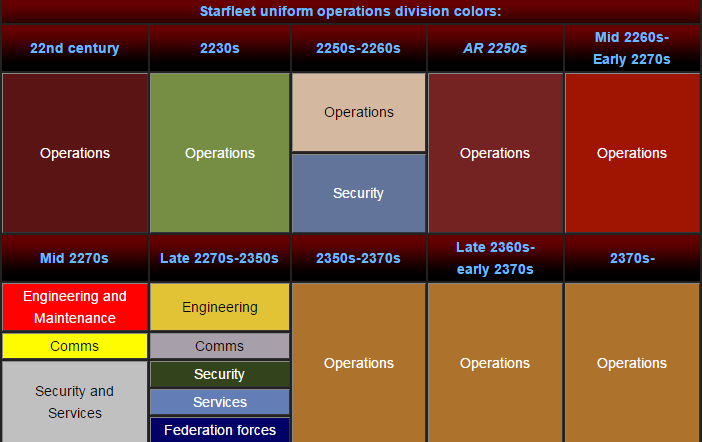Select the beige 2250s-2260s Operations cell

(359, 112)
